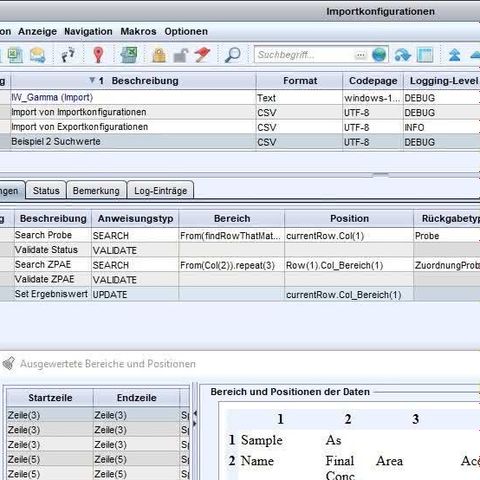The image size is (480, 480).
Task: Select the Beispiel 2 Suchwerte row
Action: pyautogui.click(x=240, y=142)
